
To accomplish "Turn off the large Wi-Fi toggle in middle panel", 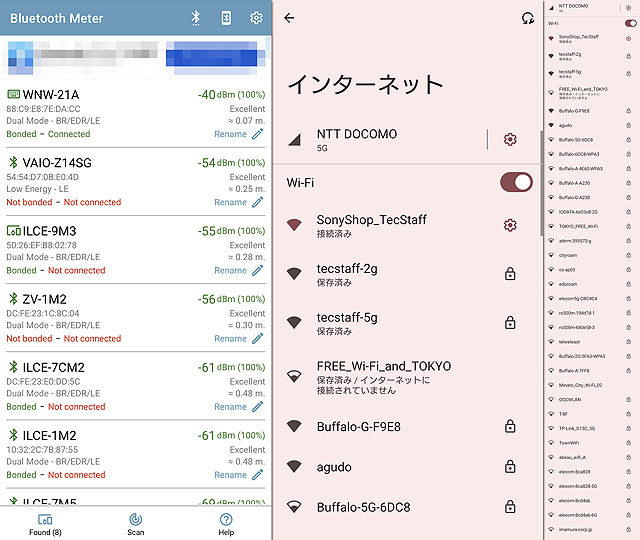I will coord(516,182).
